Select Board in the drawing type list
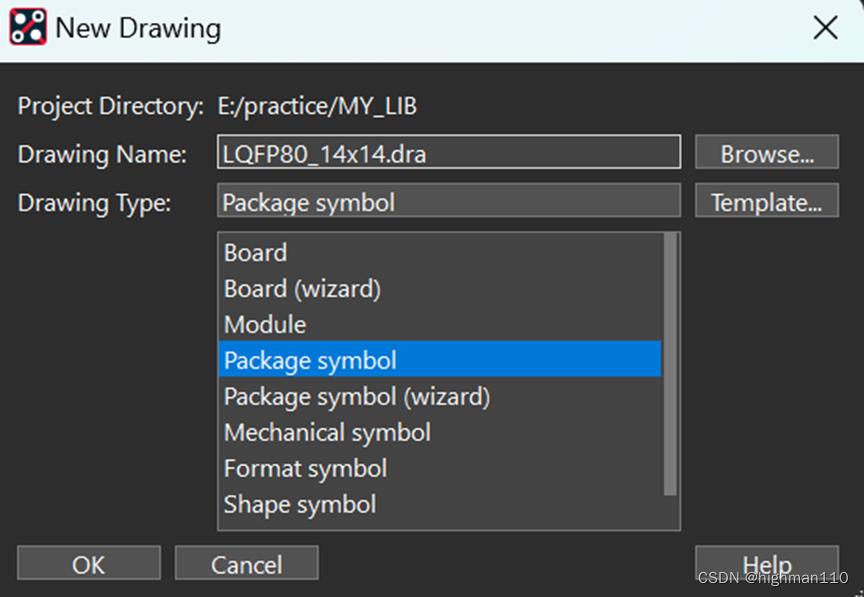Viewport: 864px width, 597px height. pyautogui.click(x=256, y=253)
